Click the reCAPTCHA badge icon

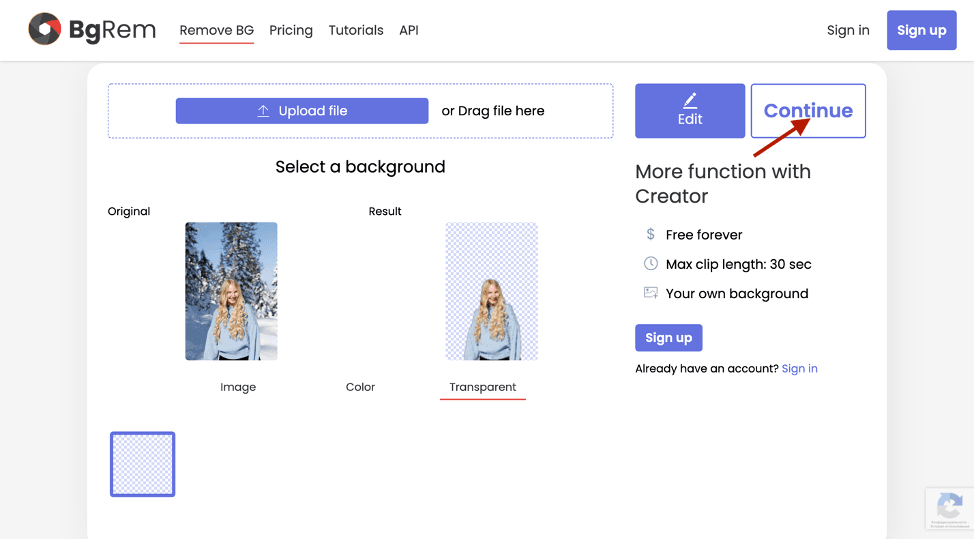[x=949, y=505]
